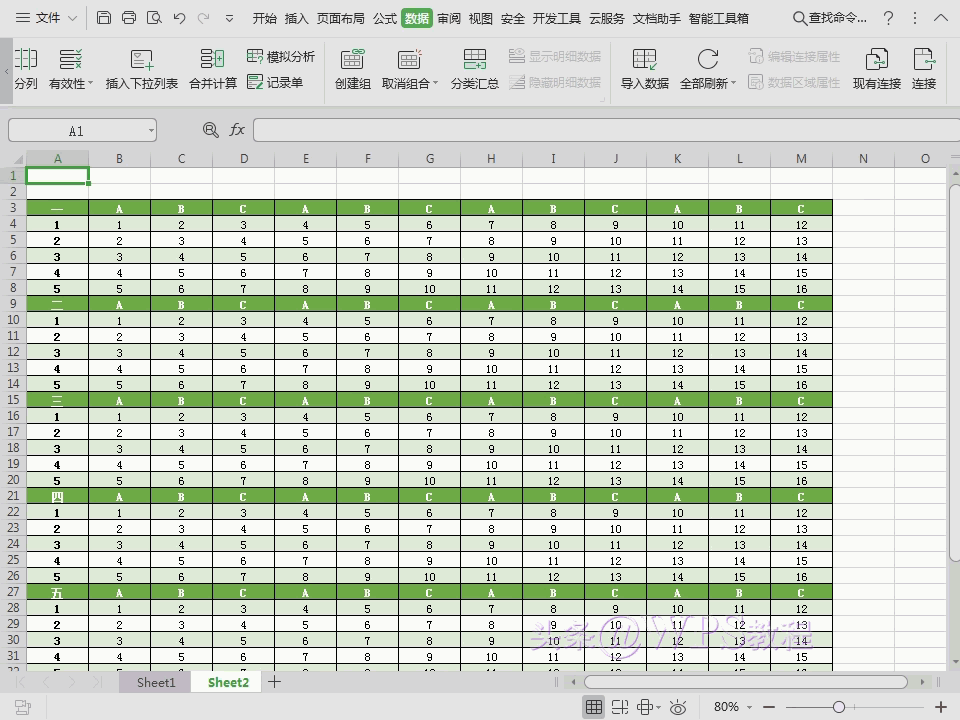Image resolution: width=960 pixels, height=720 pixels.
Task: Click the Select All corner triangle
Action: (x=18, y=159)
